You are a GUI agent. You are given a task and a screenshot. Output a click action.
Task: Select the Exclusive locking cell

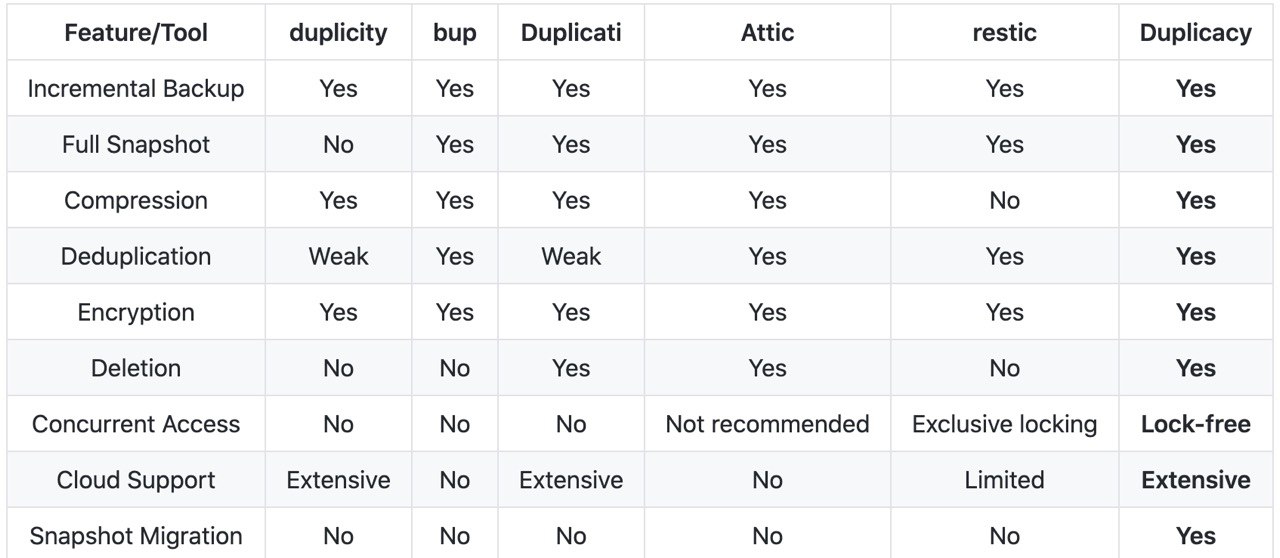click(1004, 425)
